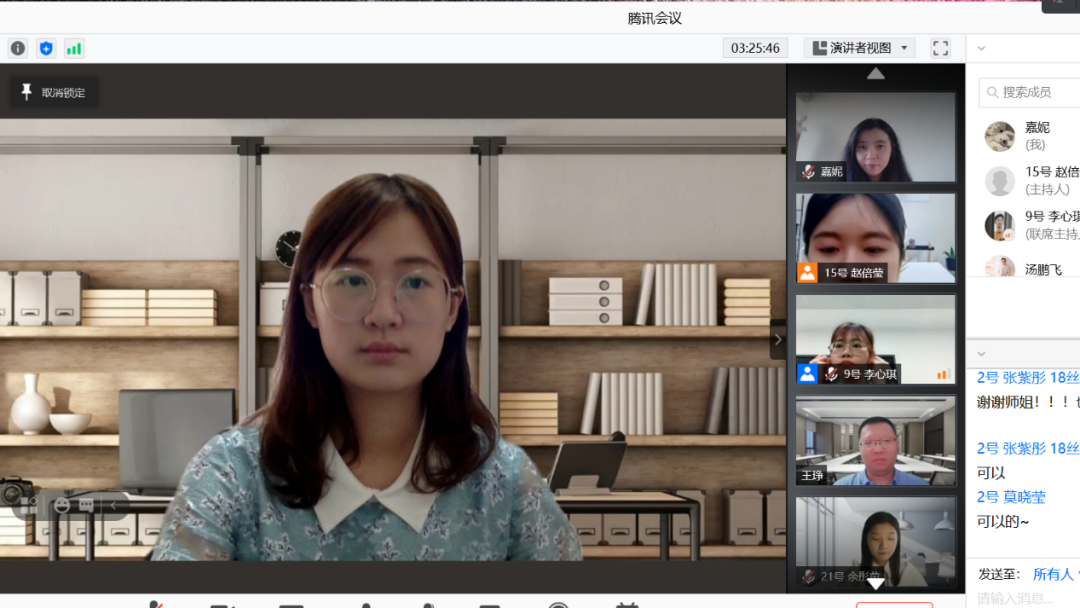This screenshot has height=608, width=1080.
Task: Click the 王琤 name label on the thumbnail
Action: point(812,475)
